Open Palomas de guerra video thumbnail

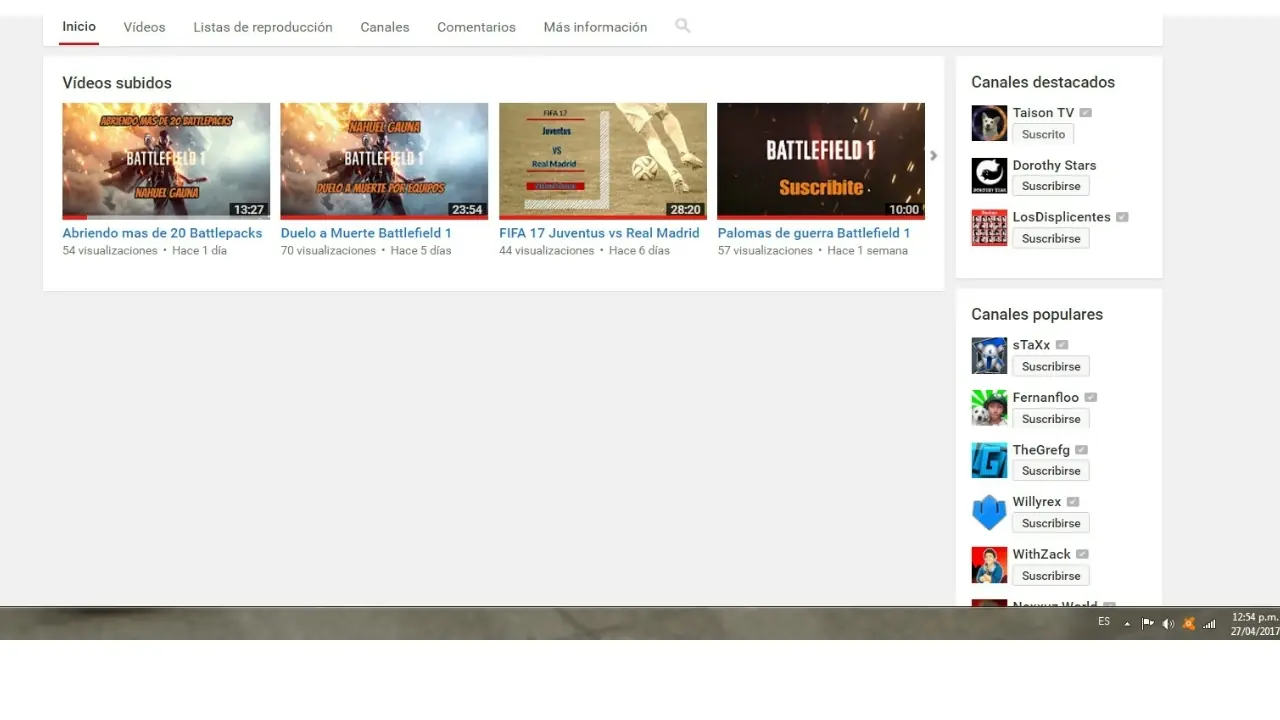click(x=821, y=161)
